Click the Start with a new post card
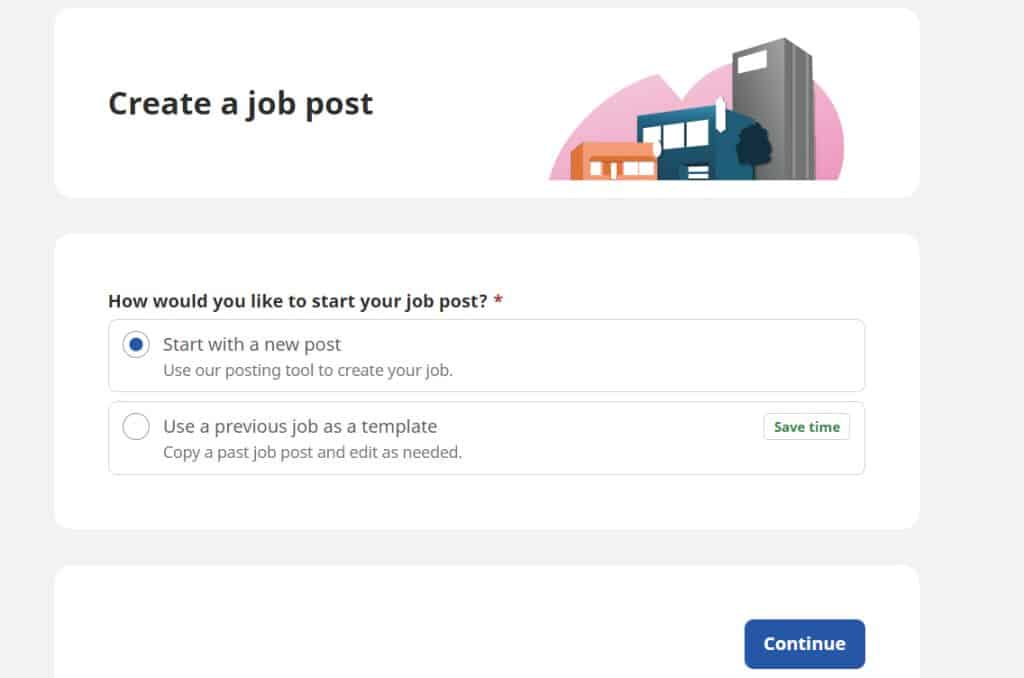This screenshot has height=678, width=1024. [486, 355]
